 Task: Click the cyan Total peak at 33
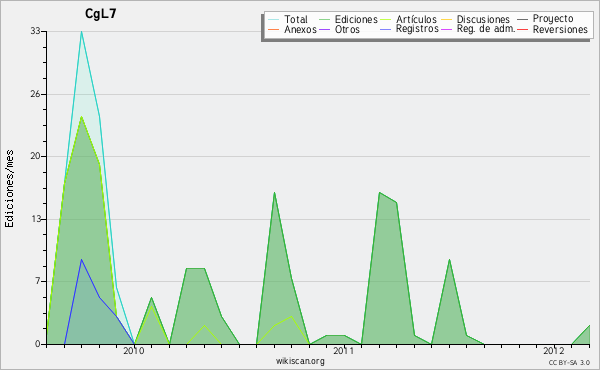82,32
